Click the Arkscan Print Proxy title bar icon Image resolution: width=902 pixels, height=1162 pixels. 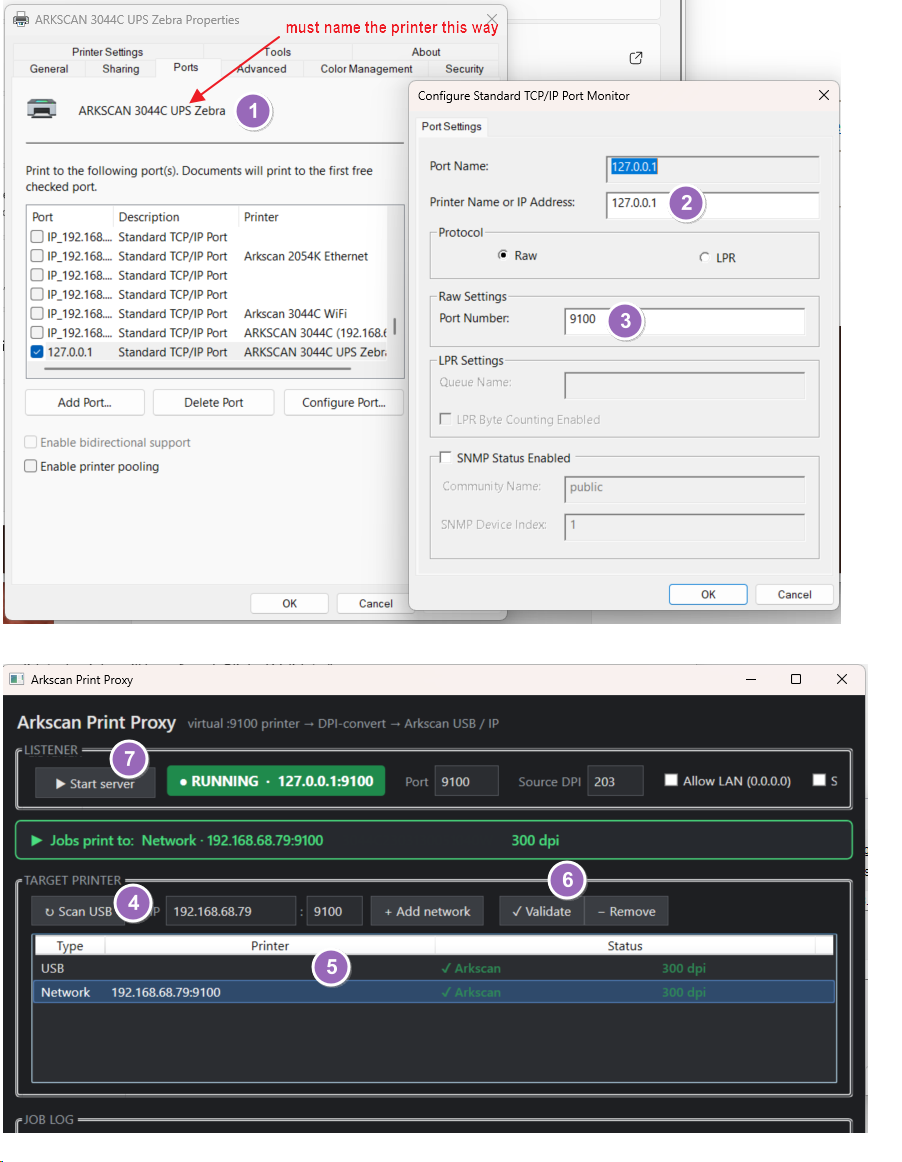[x=17, y=679]
